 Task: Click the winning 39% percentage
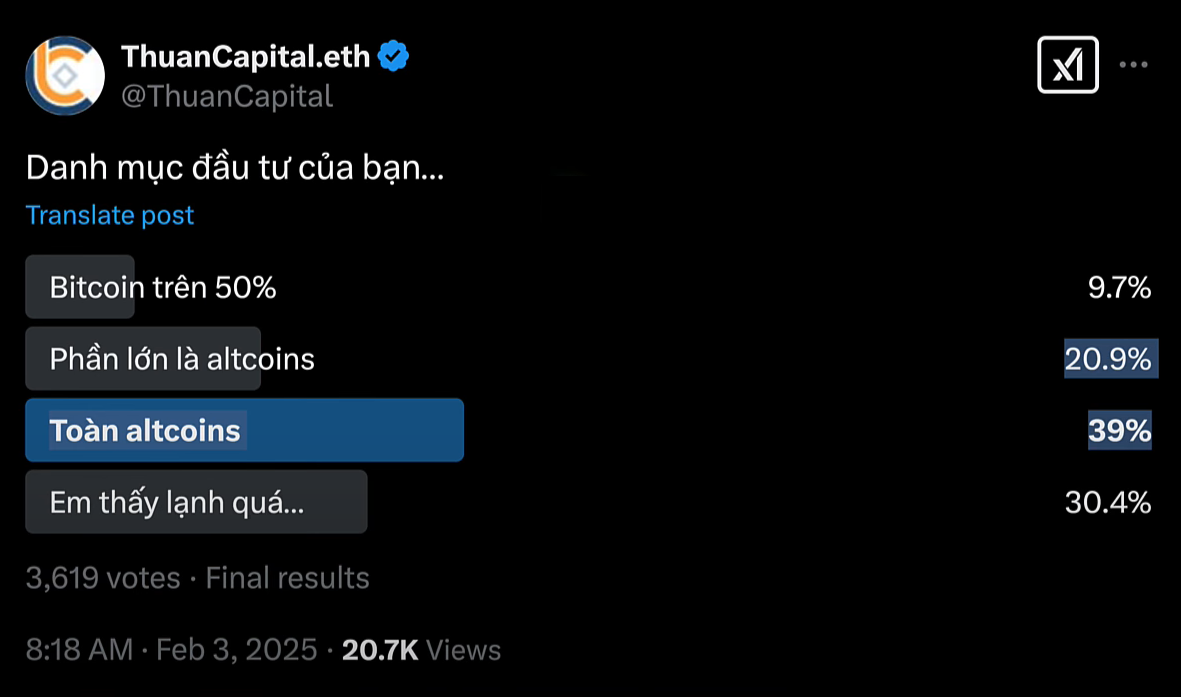click(1119, 431)
